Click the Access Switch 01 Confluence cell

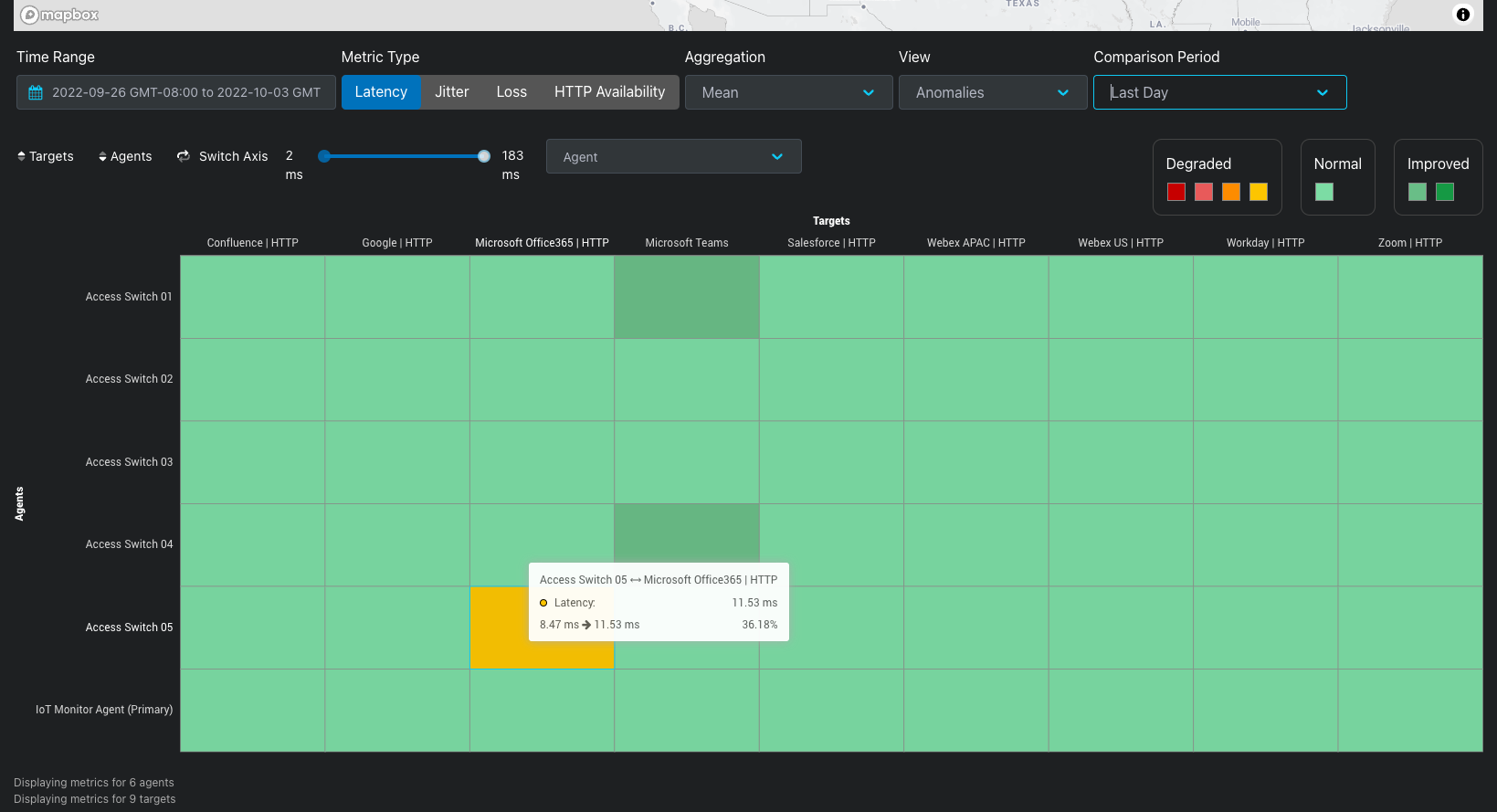(253, 297)
